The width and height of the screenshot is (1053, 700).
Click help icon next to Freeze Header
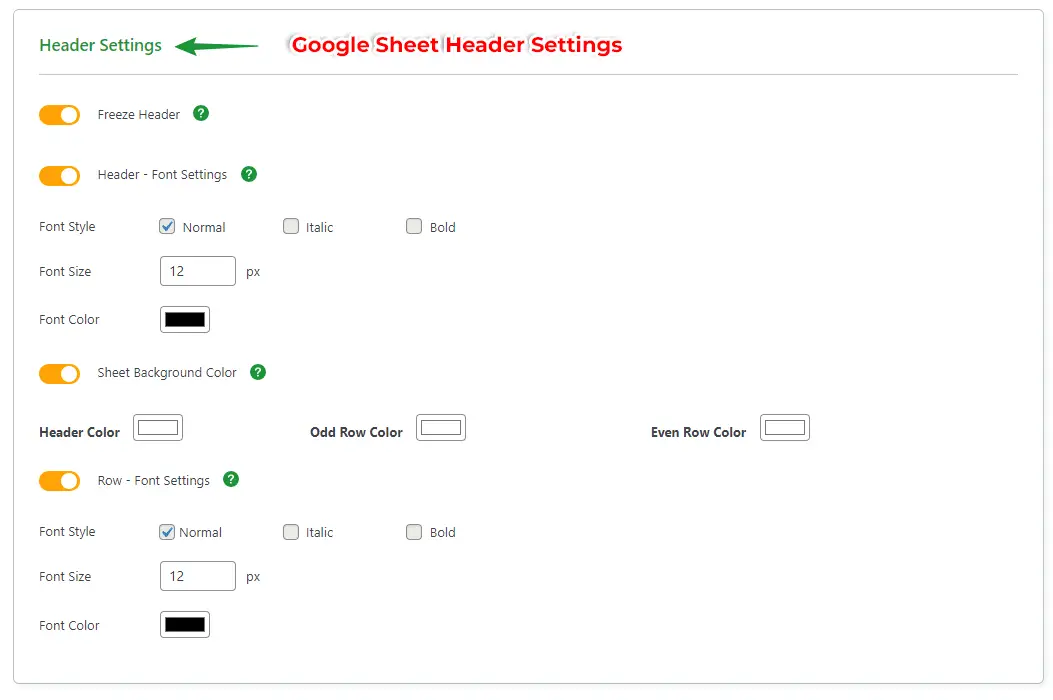[x=201, y=113]
